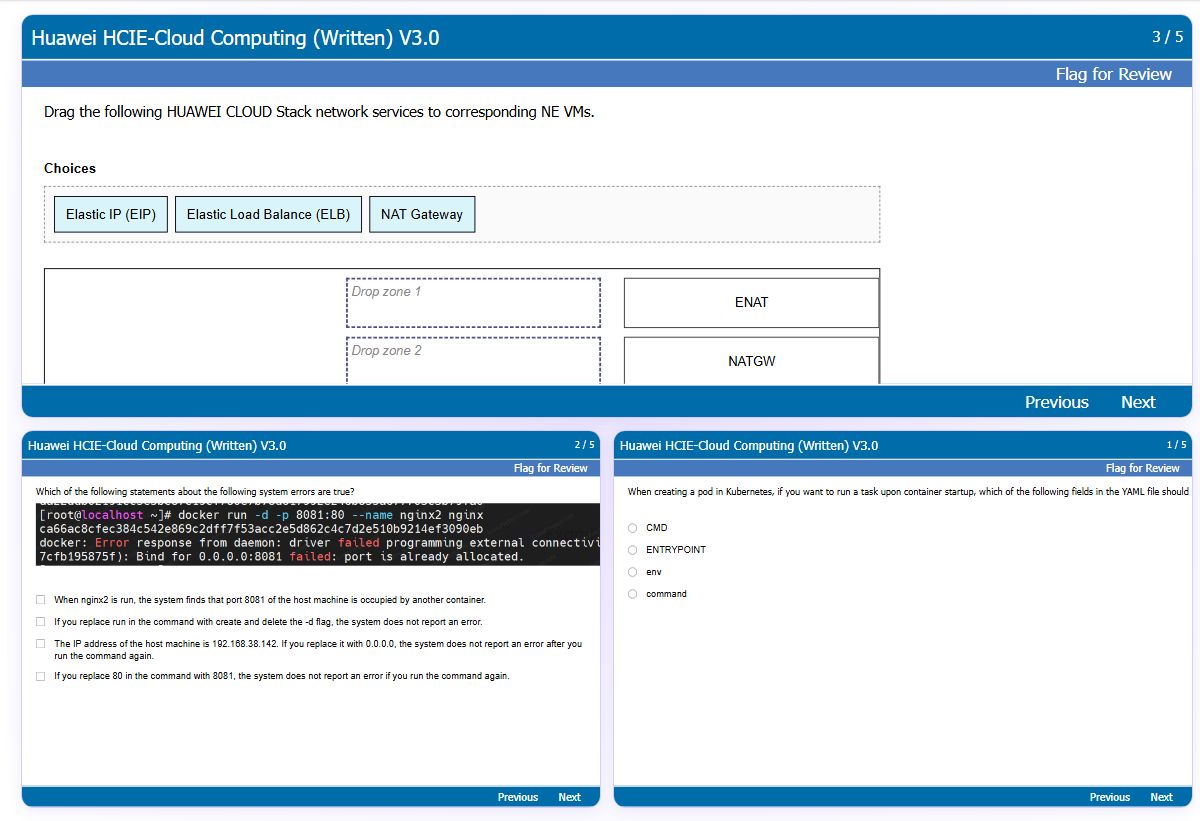Click the docker error terminal image
Screen dimensions: 1200x821
click(317, 534)
